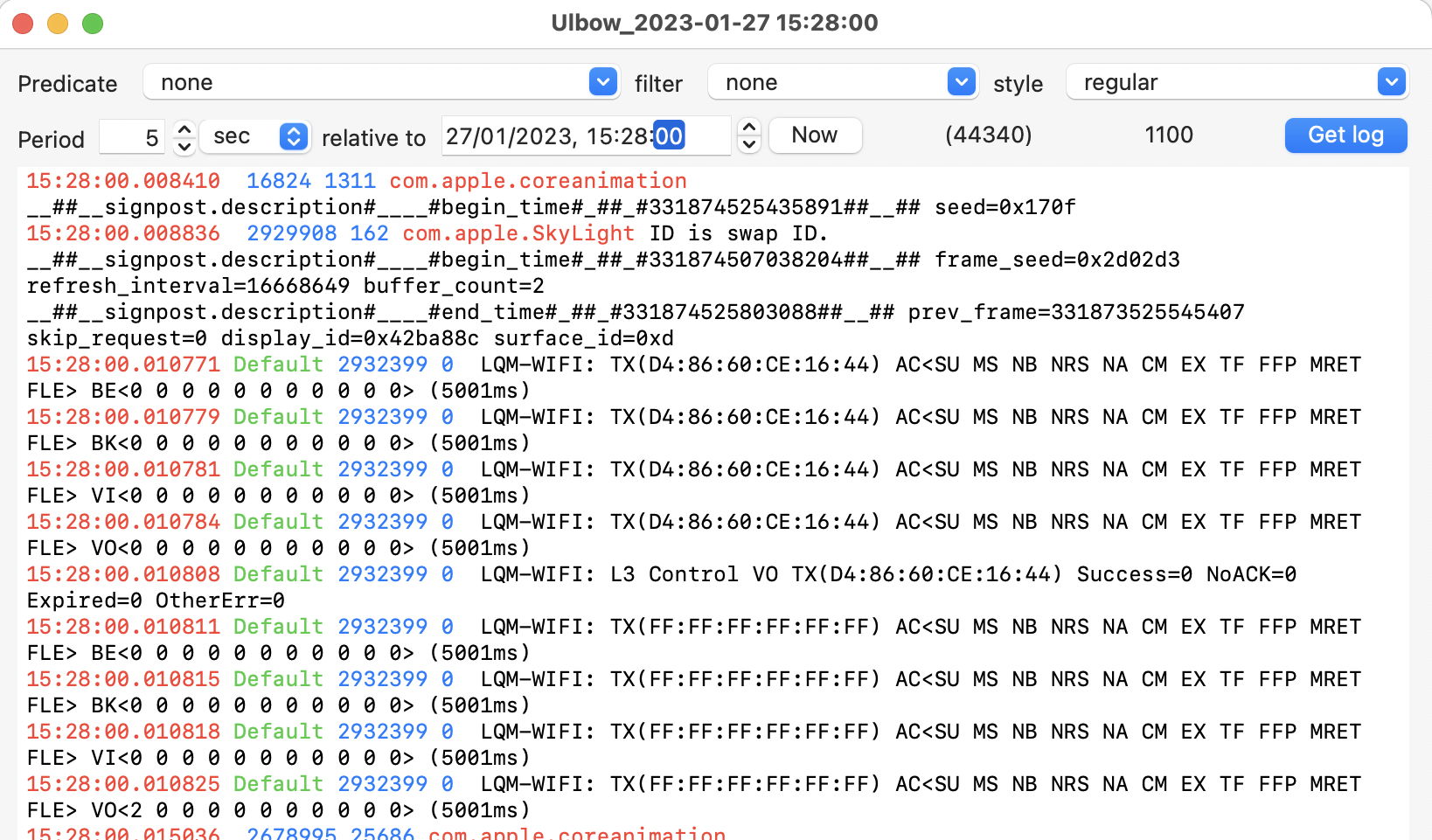Click the window title Ulbow_2023-01-27 15:28:00

coord(714,23)
